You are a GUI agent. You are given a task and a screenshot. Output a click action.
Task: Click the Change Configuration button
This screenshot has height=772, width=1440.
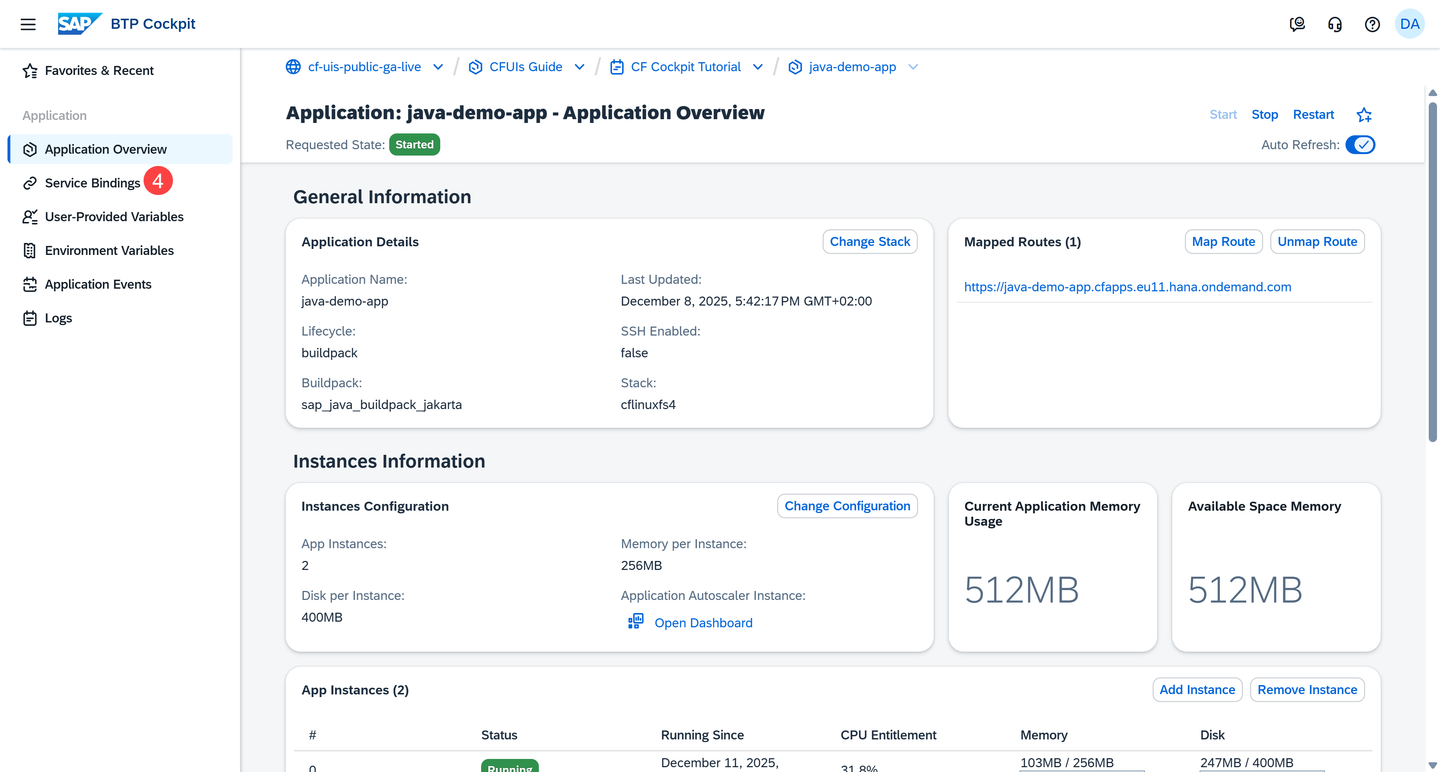(x=848, y=506)
